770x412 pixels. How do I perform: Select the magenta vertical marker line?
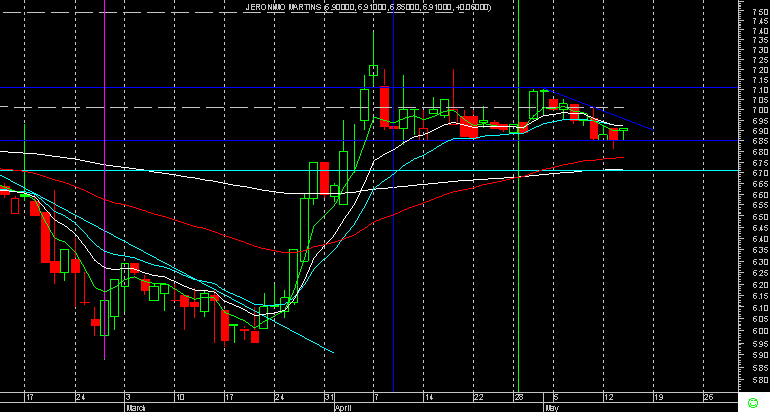[105, 180]
